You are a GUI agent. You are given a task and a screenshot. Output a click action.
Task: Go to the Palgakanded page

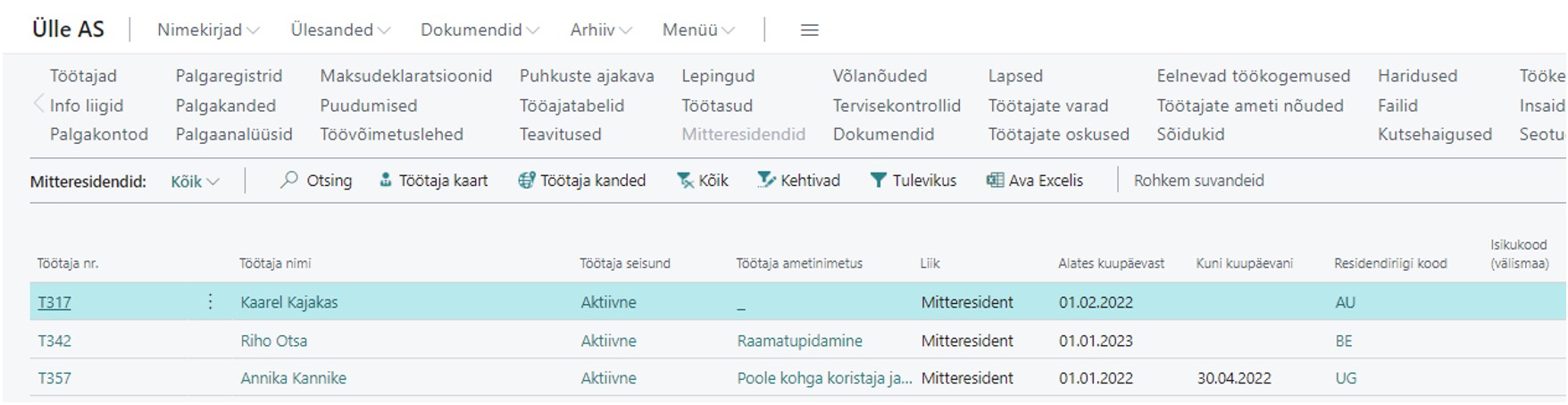tap(225, 105)
